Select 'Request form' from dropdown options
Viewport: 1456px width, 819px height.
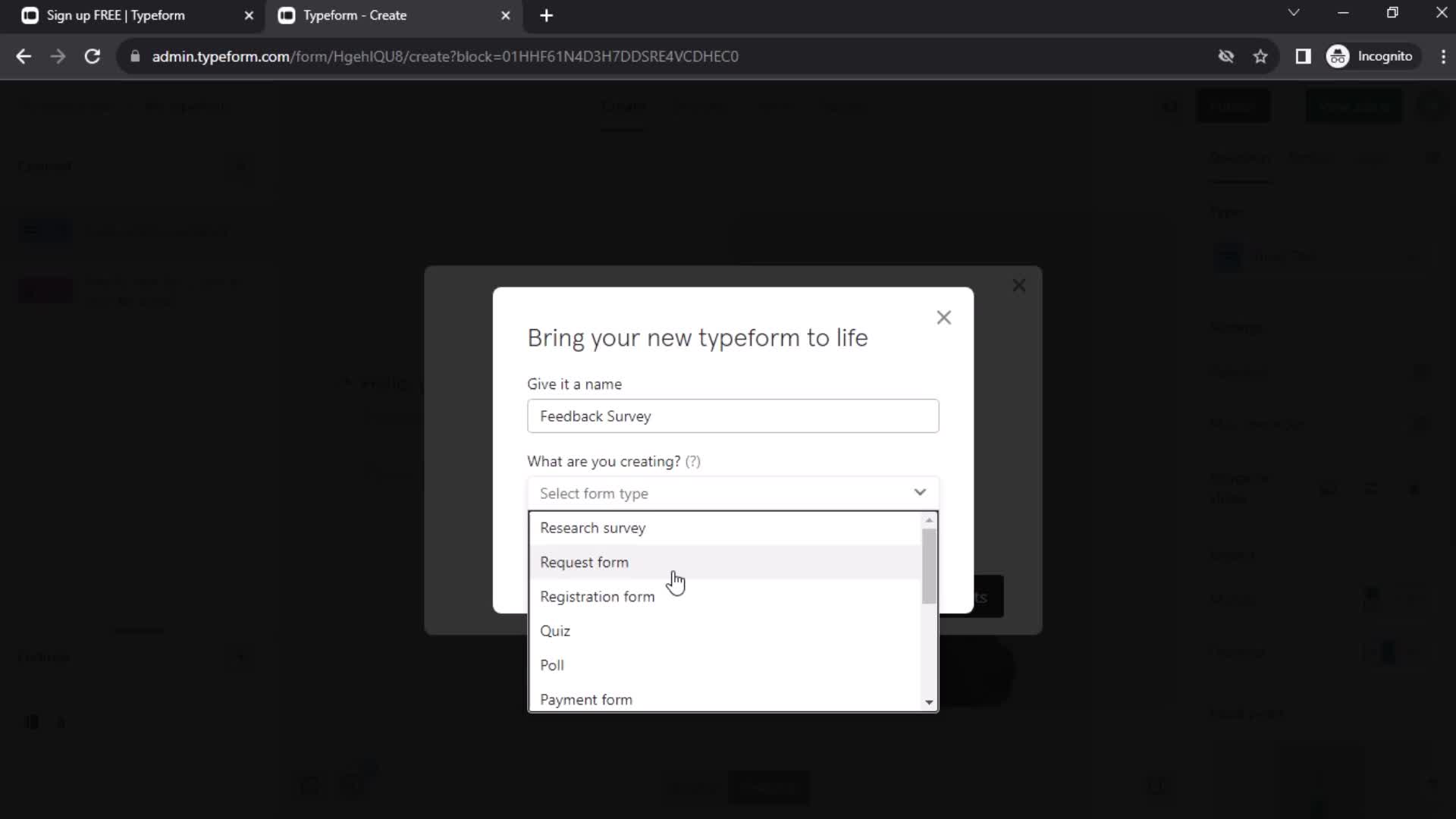tap(585, 561)
